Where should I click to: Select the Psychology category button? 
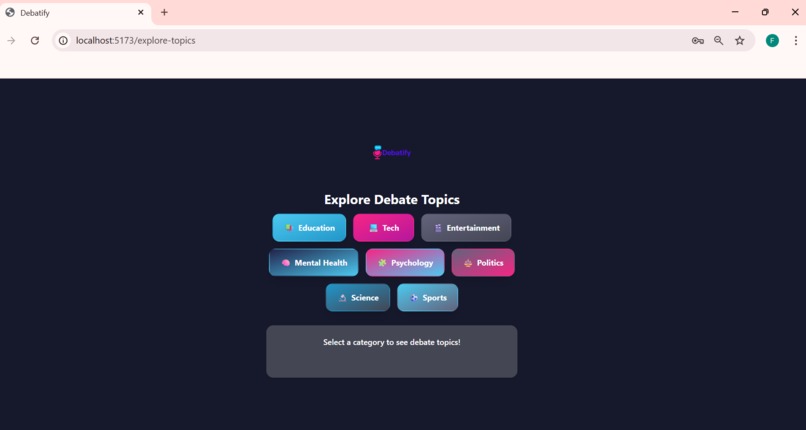click(405, 263)
